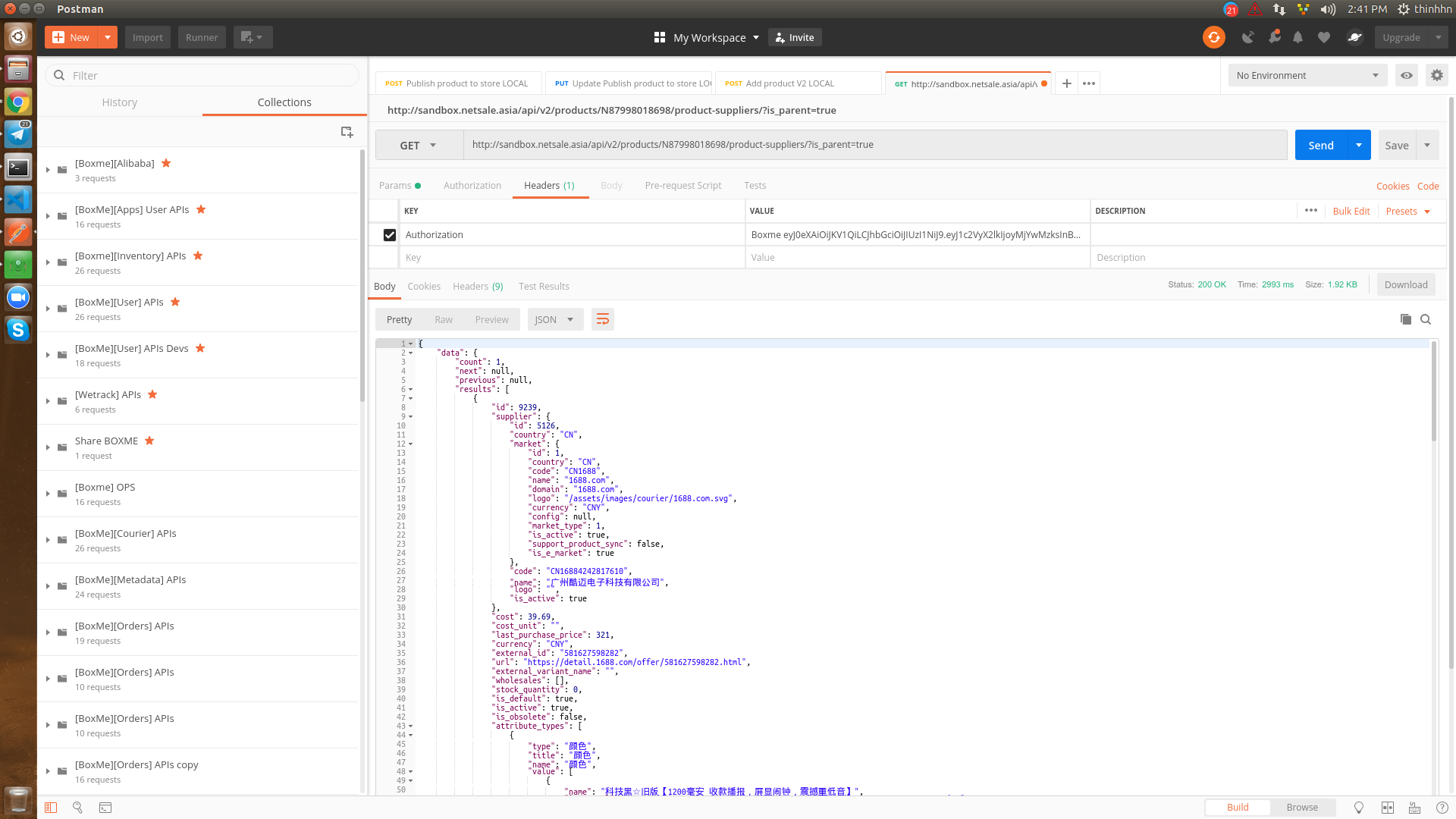Open the user avatar planet icon

click(x=1354, y=37)
